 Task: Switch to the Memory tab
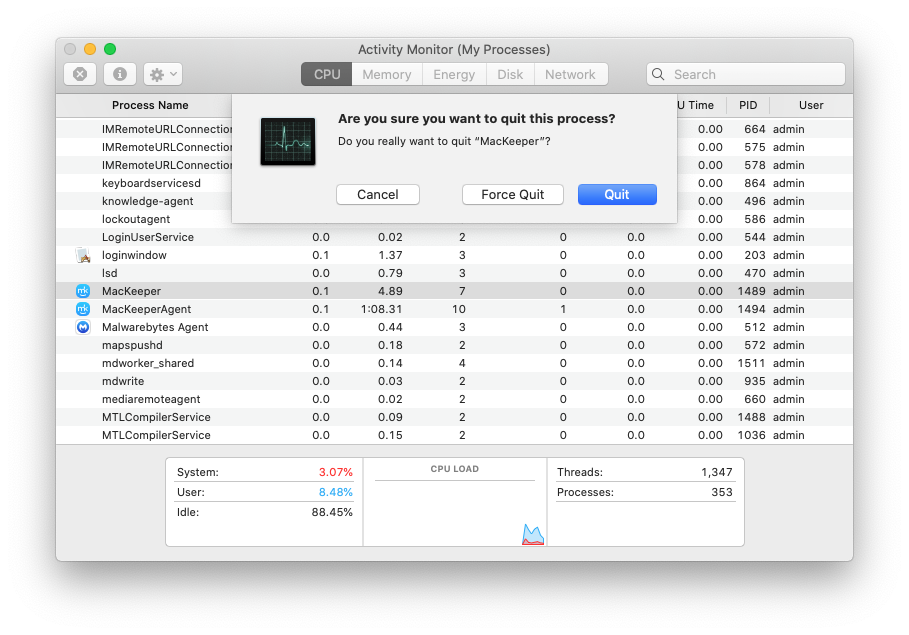[387, 74]
